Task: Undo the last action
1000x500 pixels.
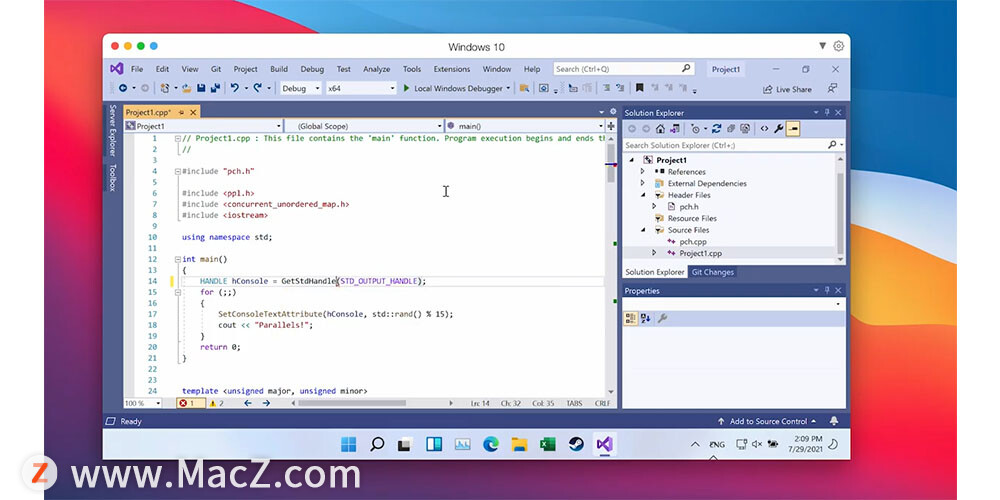Action: click(235, 89)
